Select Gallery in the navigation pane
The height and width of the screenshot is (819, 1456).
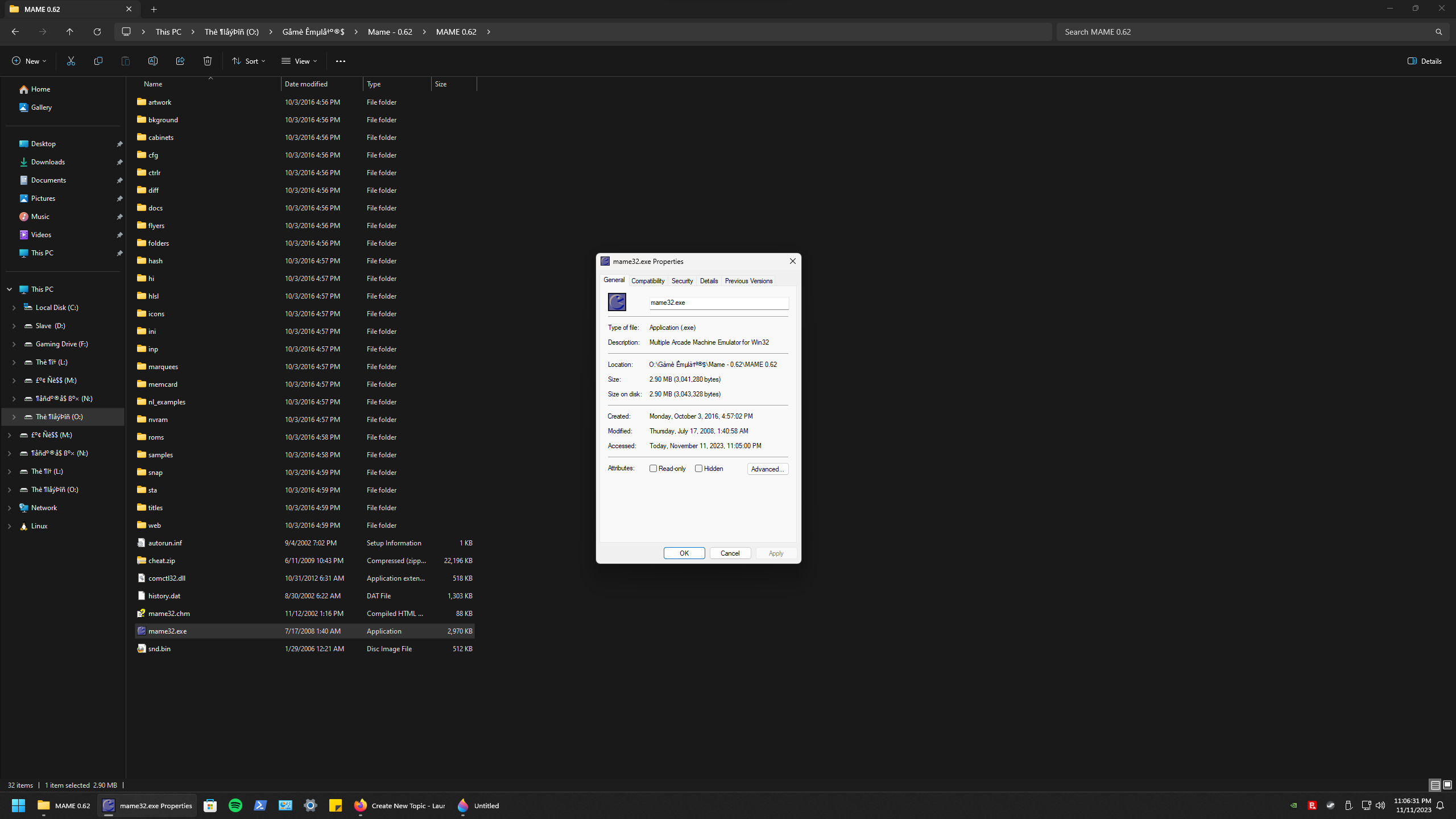pos(41,107)
